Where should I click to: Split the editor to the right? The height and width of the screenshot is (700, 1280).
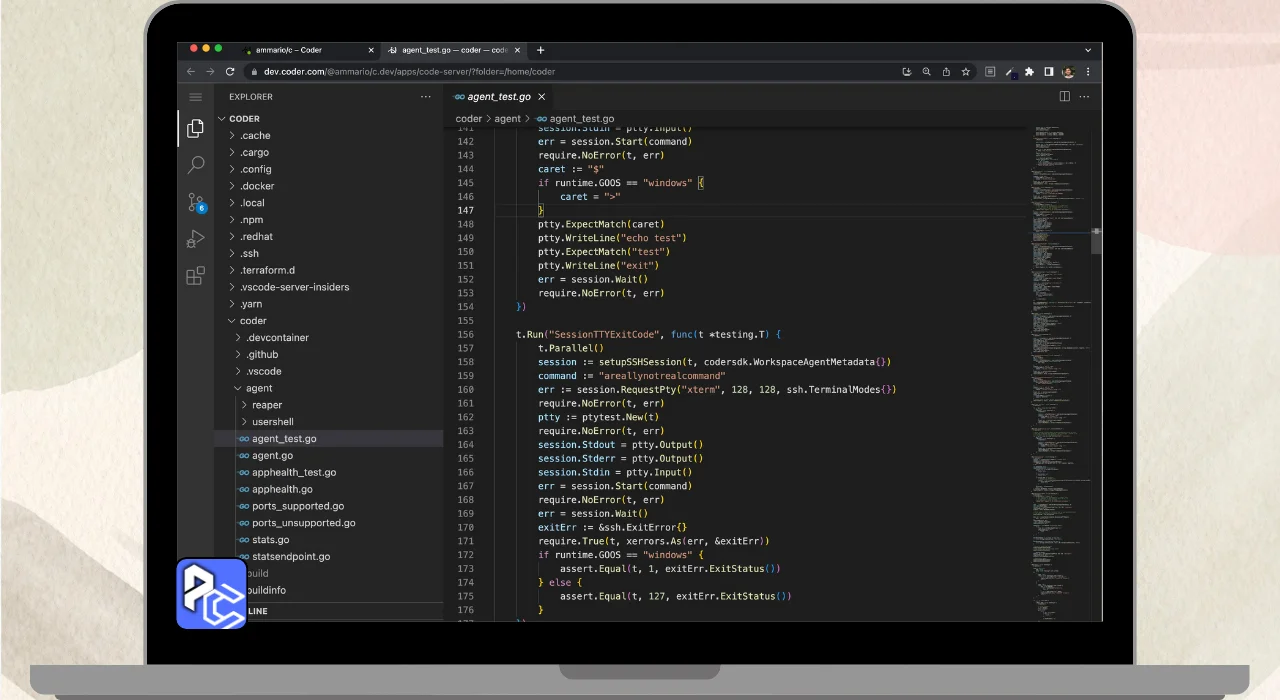pyautogui.click(x=1064, y=97)
